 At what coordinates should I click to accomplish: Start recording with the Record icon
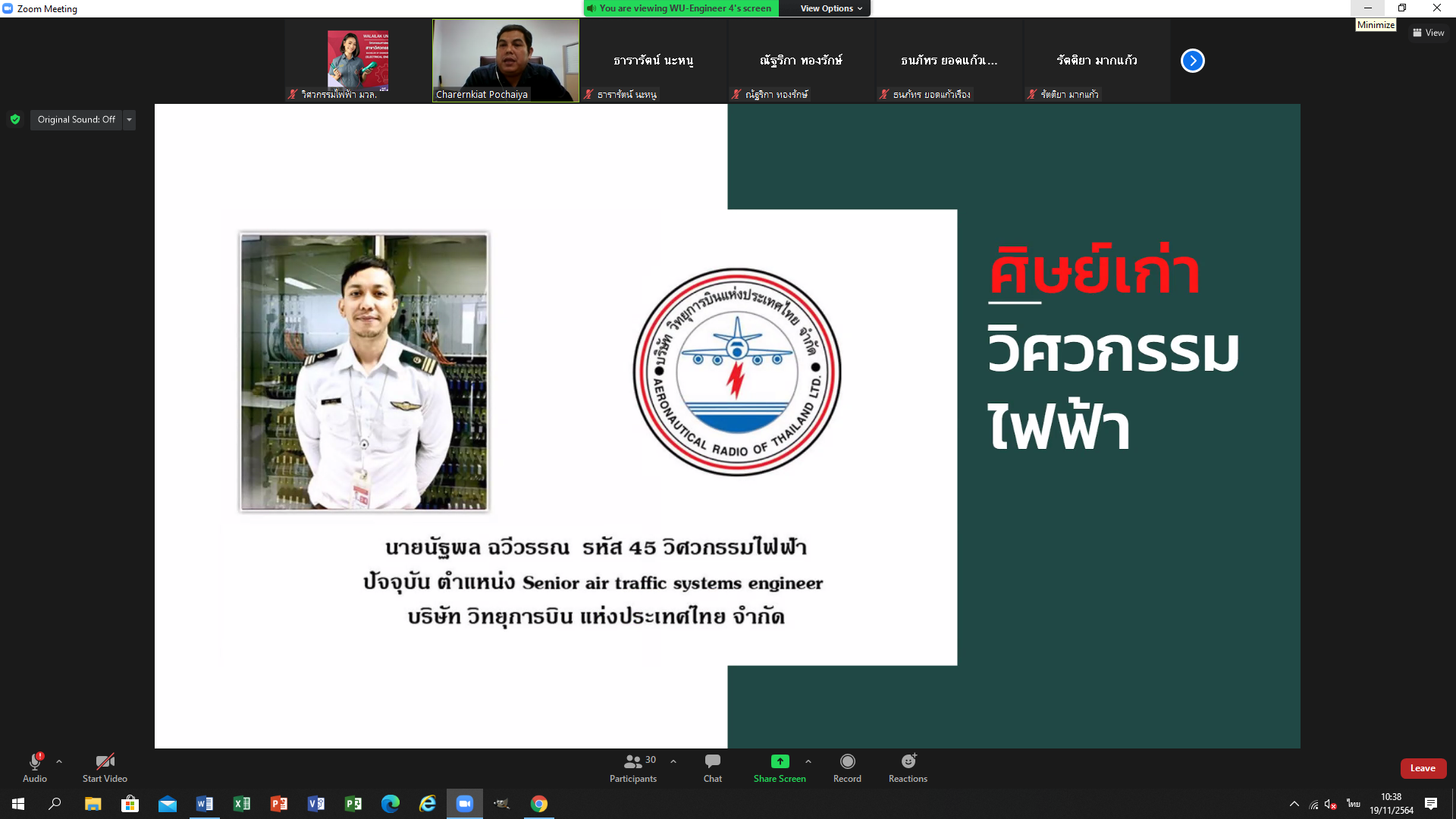point(847,761)
